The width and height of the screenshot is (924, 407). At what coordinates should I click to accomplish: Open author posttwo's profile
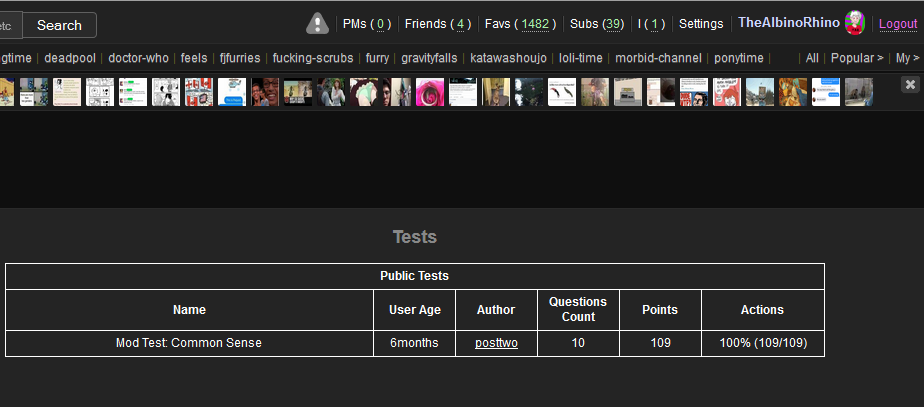pyautogui.click(x=496, y=343)
